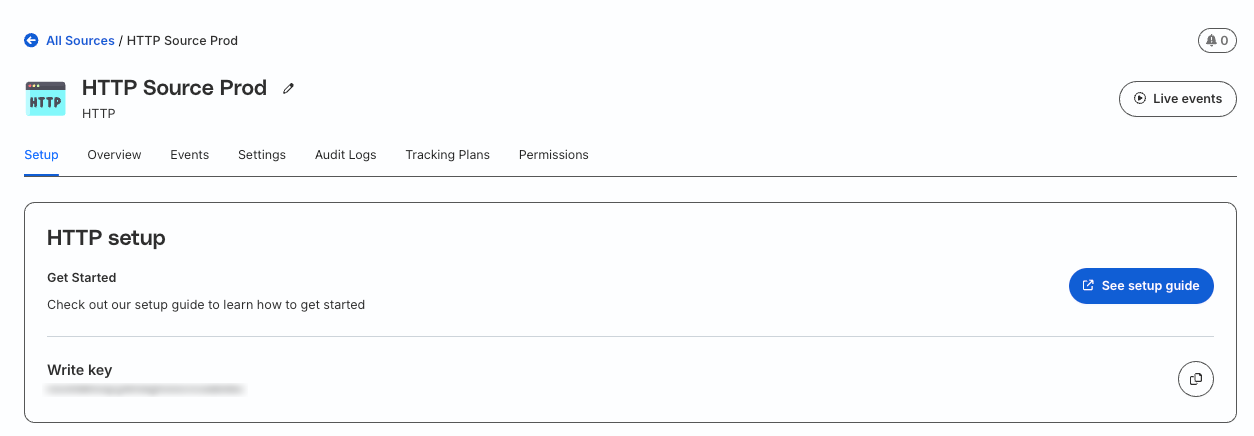Viewport: 1254px width, 436px height.
Task: Switch to the Overview tab
Action: pos(114,155)
